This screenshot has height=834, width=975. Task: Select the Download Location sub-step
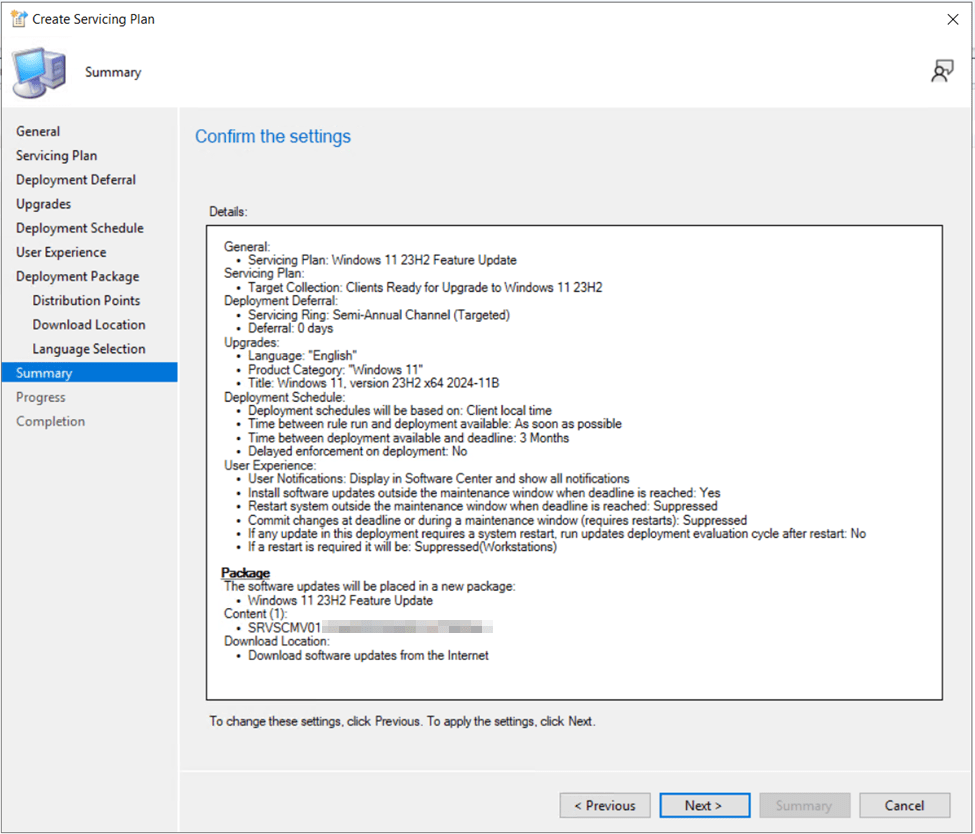pos(89,325)
